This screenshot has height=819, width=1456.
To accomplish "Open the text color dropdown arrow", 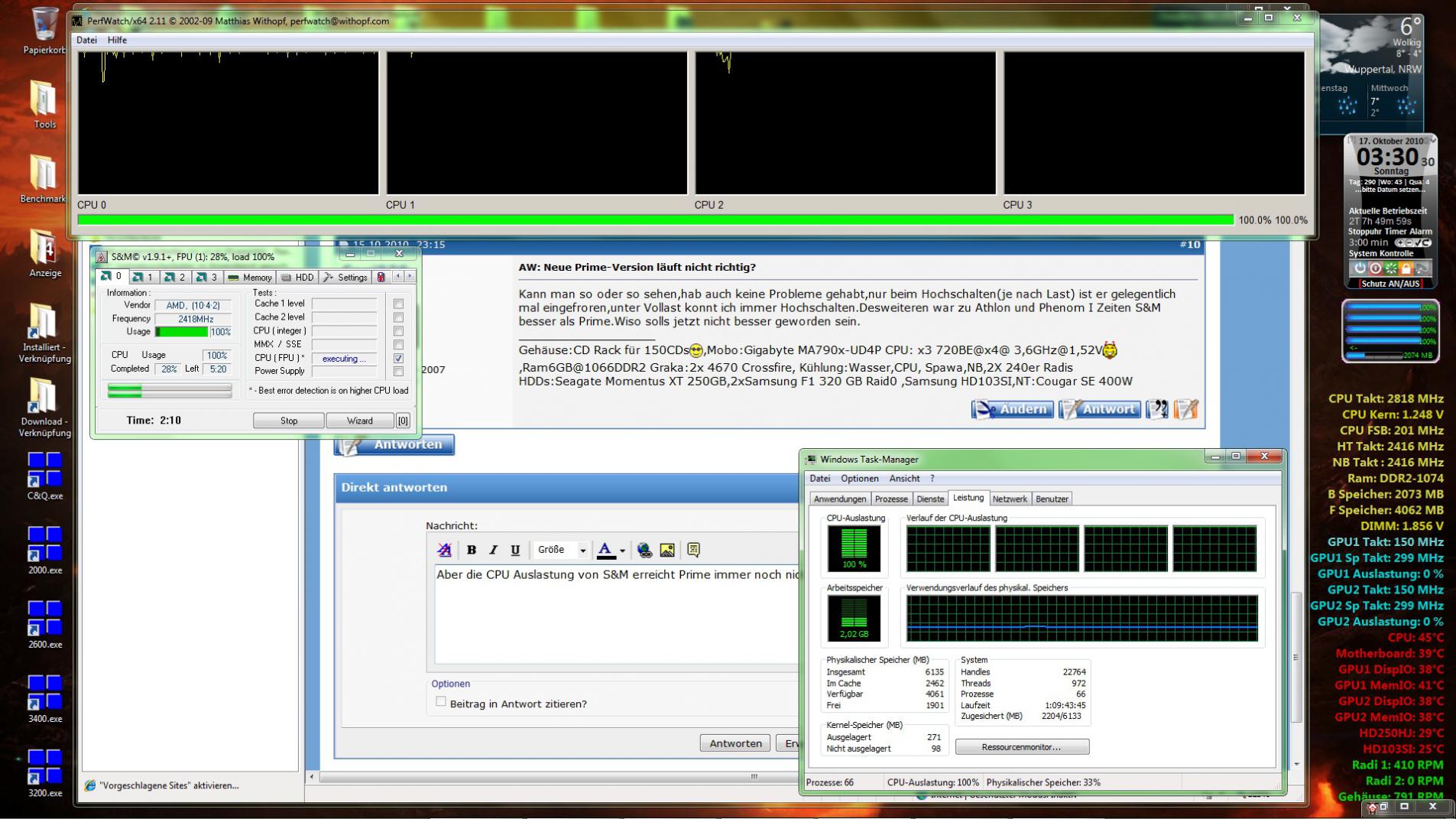I will click(622, 551).
